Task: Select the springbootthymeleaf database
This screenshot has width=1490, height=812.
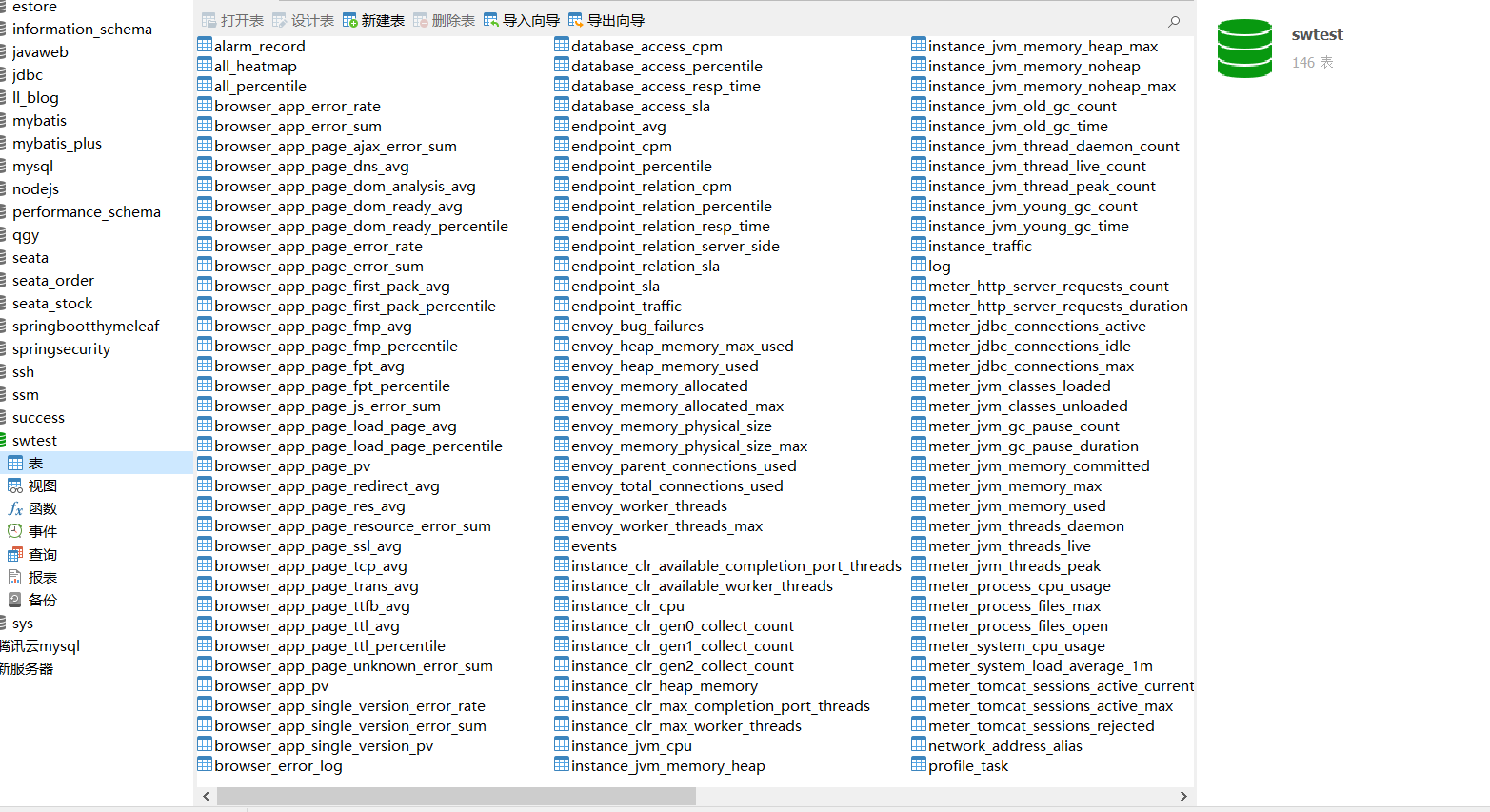Action: click(86, 326)
